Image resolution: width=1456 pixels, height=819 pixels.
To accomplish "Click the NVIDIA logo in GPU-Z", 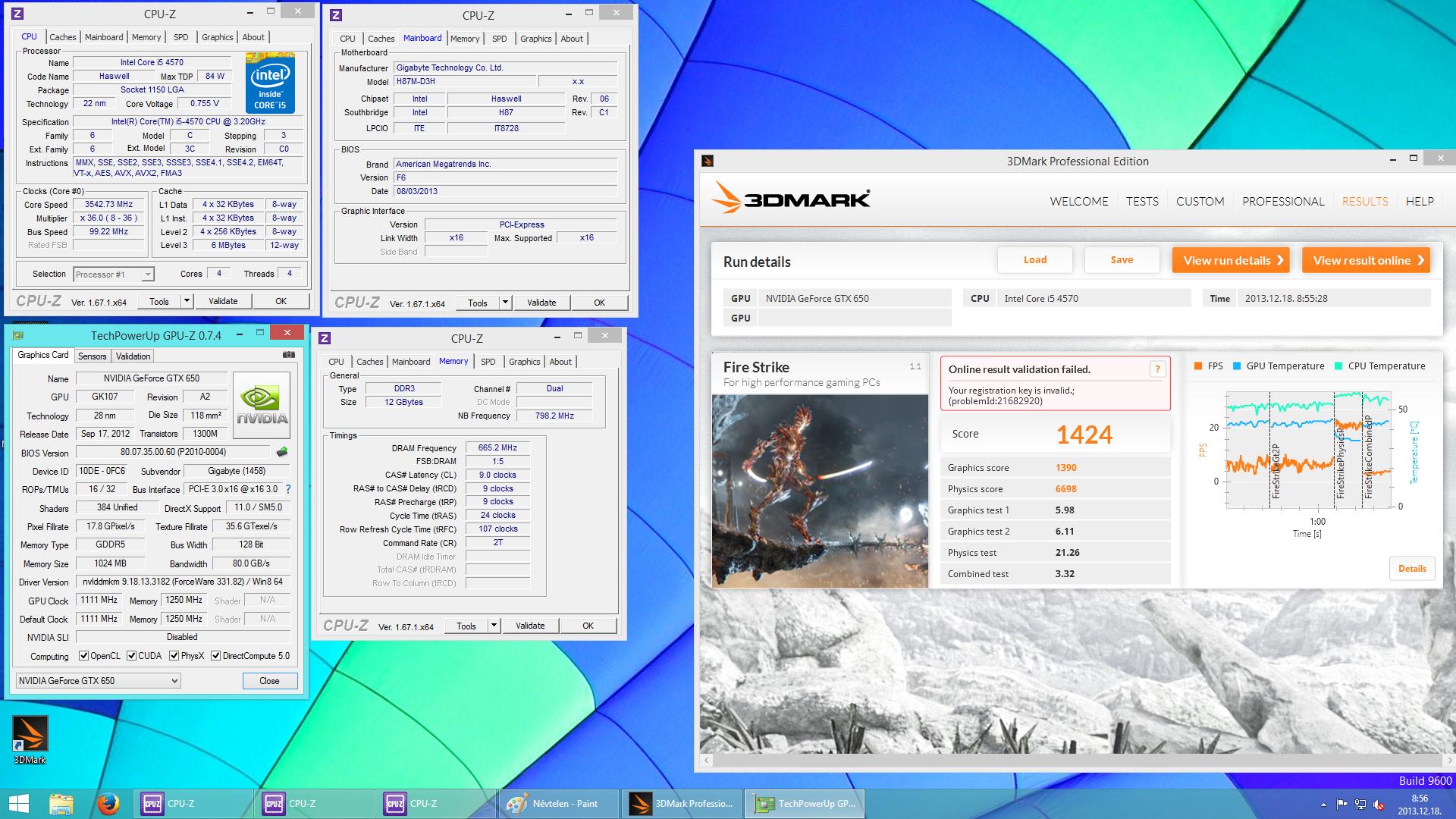I will click(x=262, y=405).
